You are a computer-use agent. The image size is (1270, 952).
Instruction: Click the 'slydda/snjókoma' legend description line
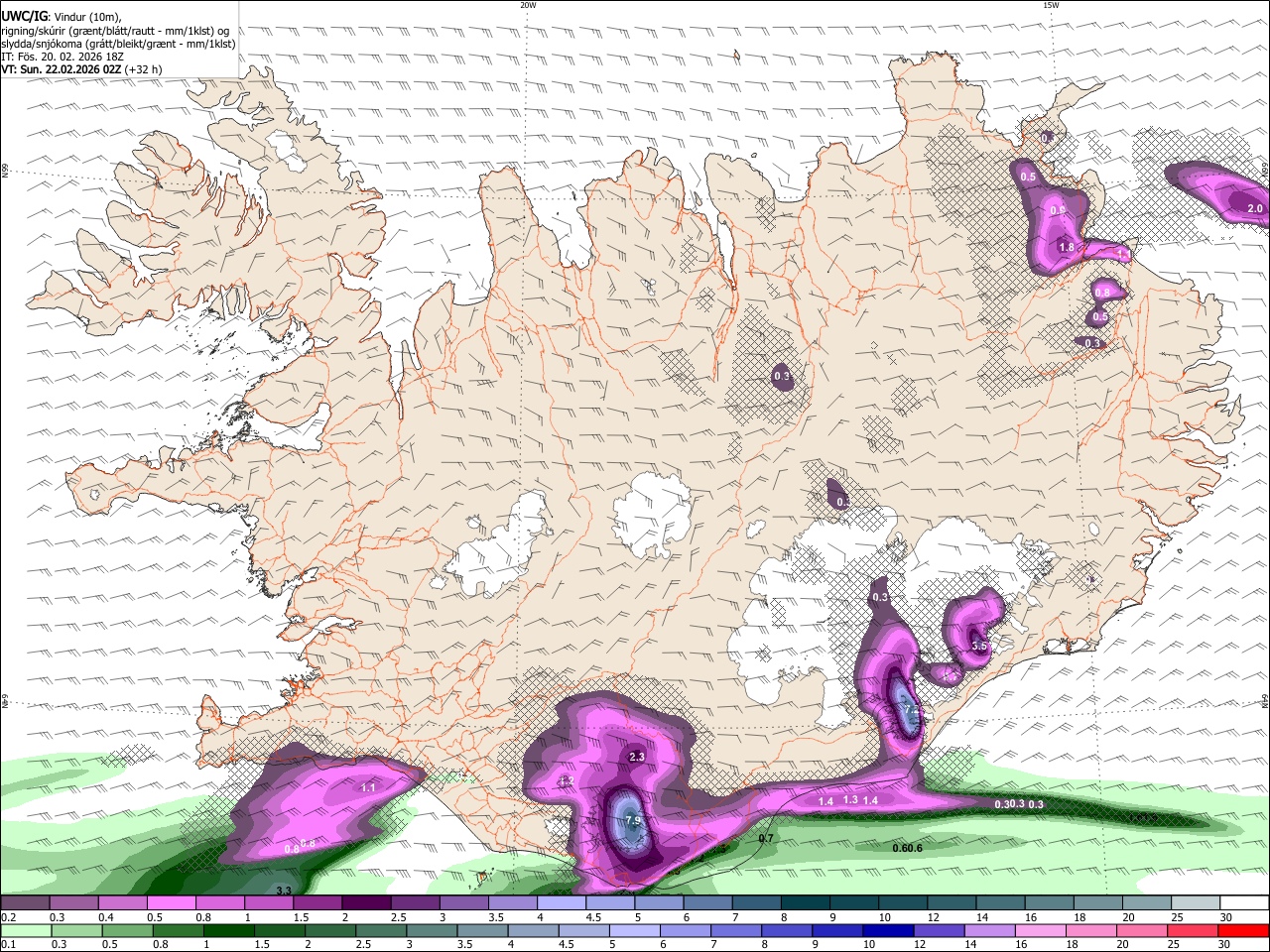pos(118,44)
